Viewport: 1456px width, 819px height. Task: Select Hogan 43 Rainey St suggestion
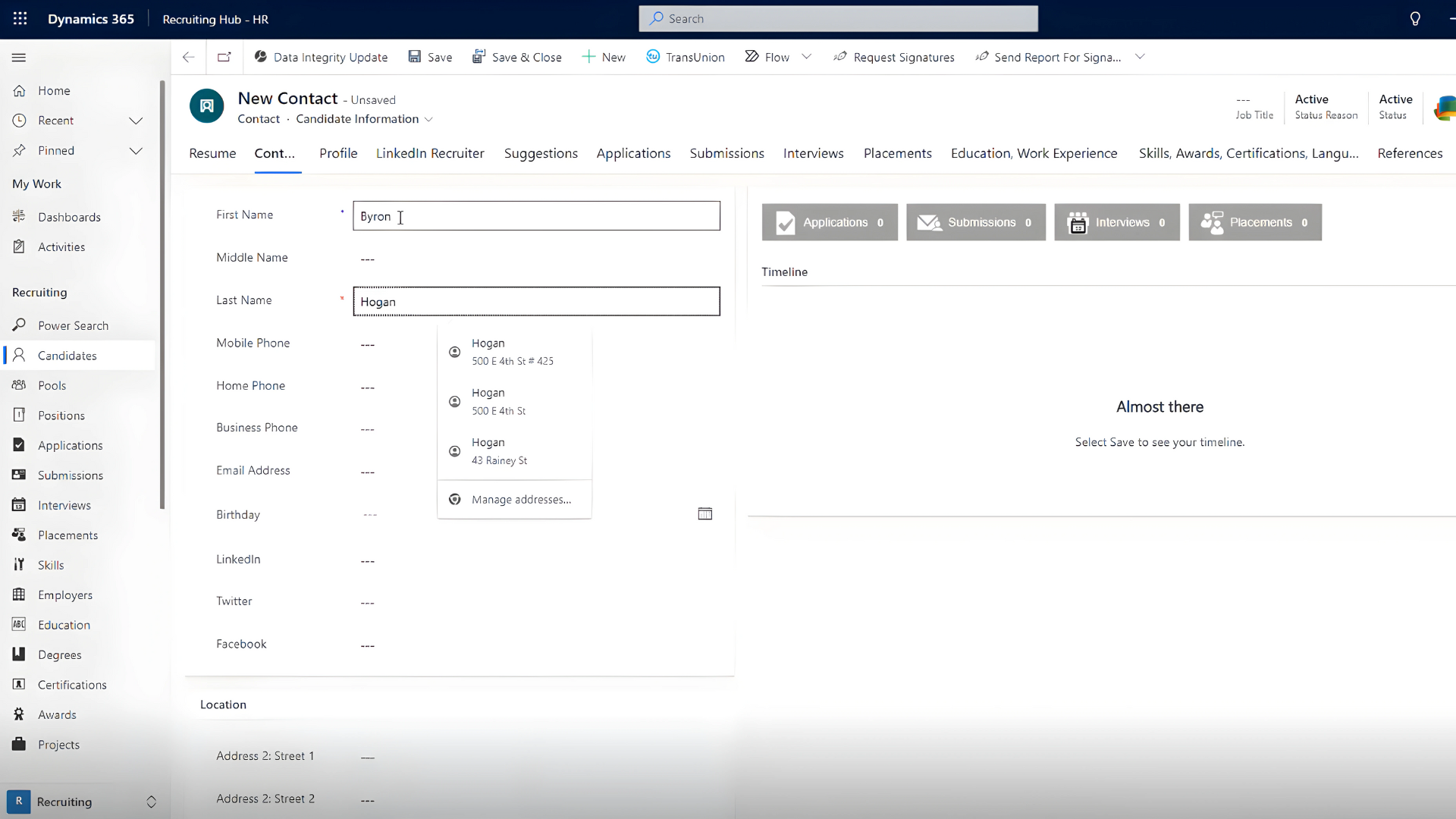click(514, 451)
